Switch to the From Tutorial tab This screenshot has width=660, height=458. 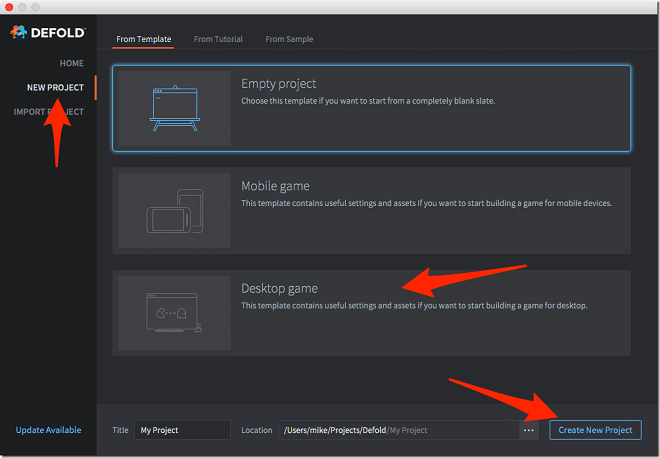click(218, 39)
